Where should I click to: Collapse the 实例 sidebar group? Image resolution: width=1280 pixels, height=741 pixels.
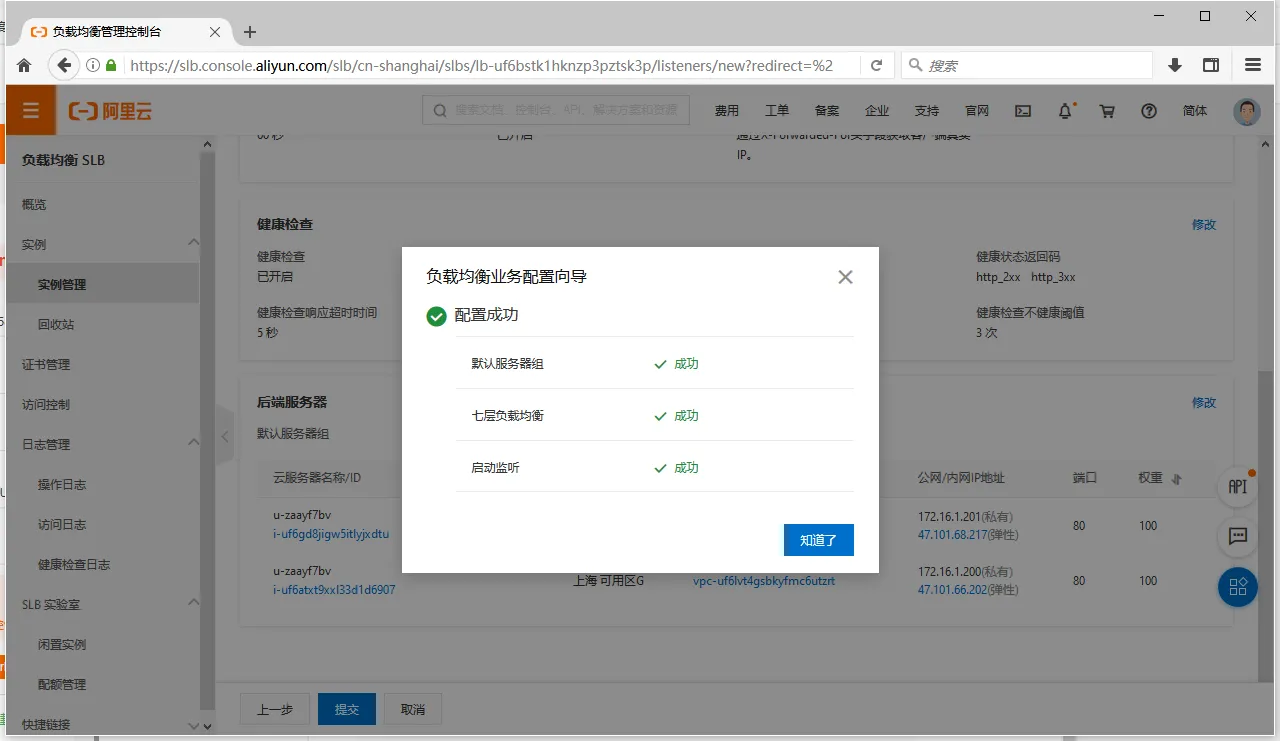click(193, 243)
